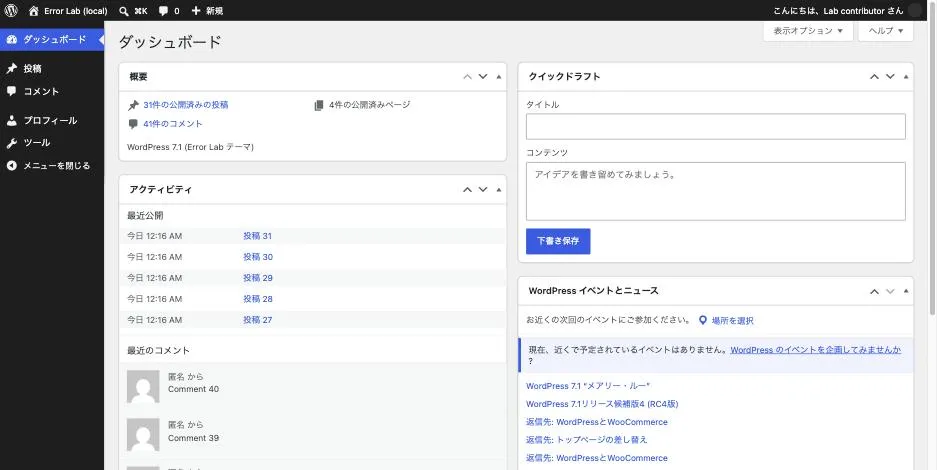Image resolution: width=937 pixels, height=470 pixels.
Task: Click the avatar thumbnail beside Comment 40
Action: tap(143, 386)
